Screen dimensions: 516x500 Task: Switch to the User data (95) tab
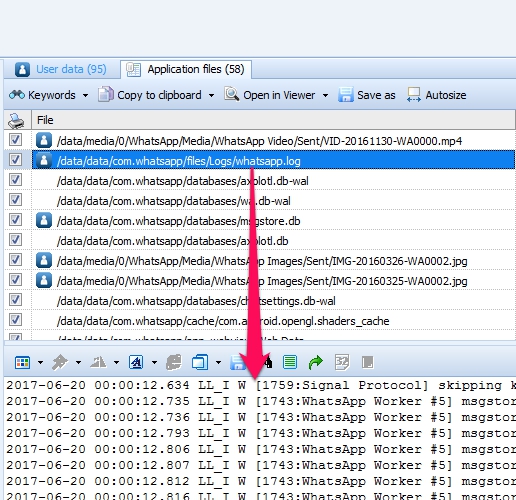click(61, 69)
